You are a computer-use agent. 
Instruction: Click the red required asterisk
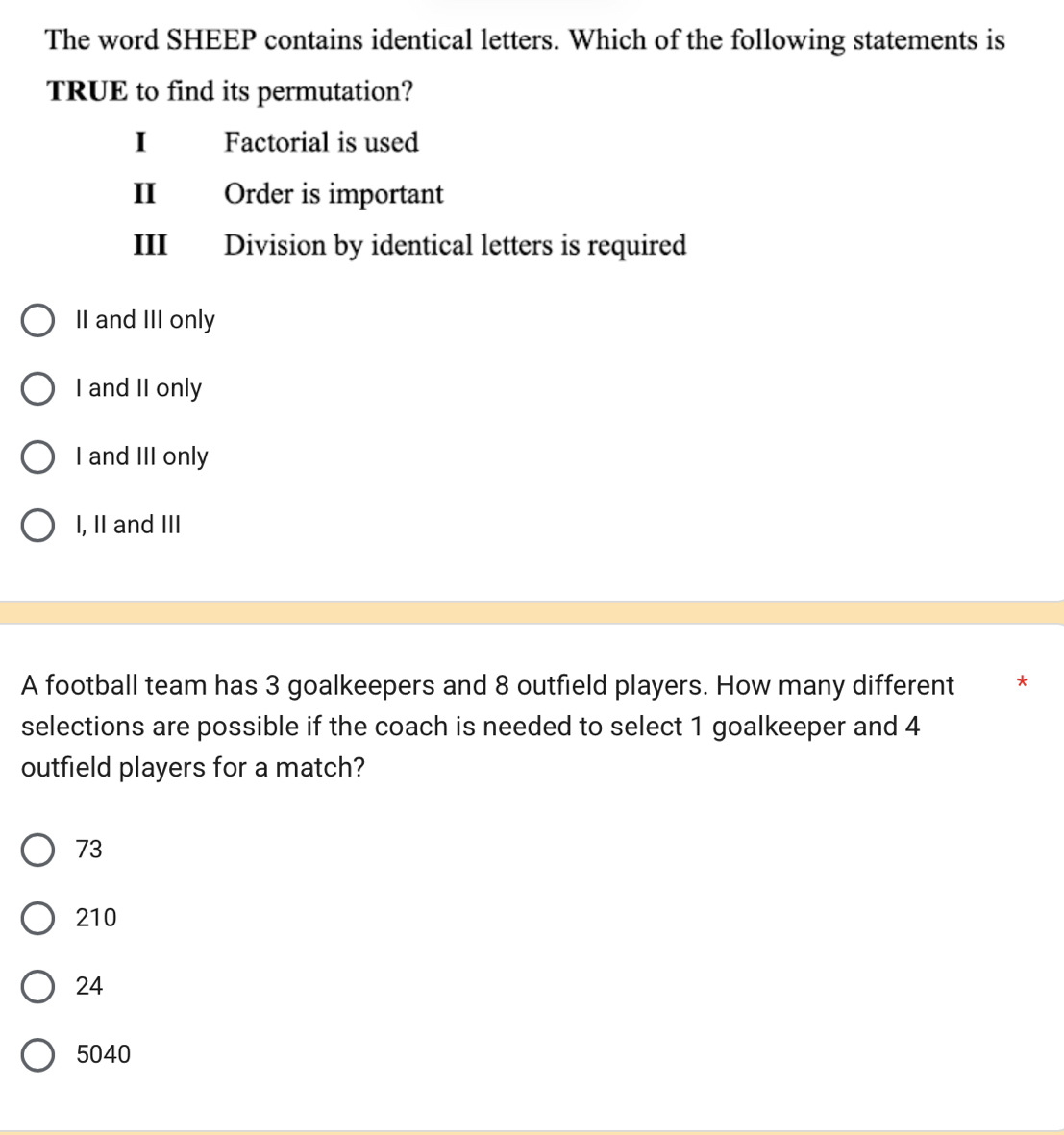point(1022,683)
